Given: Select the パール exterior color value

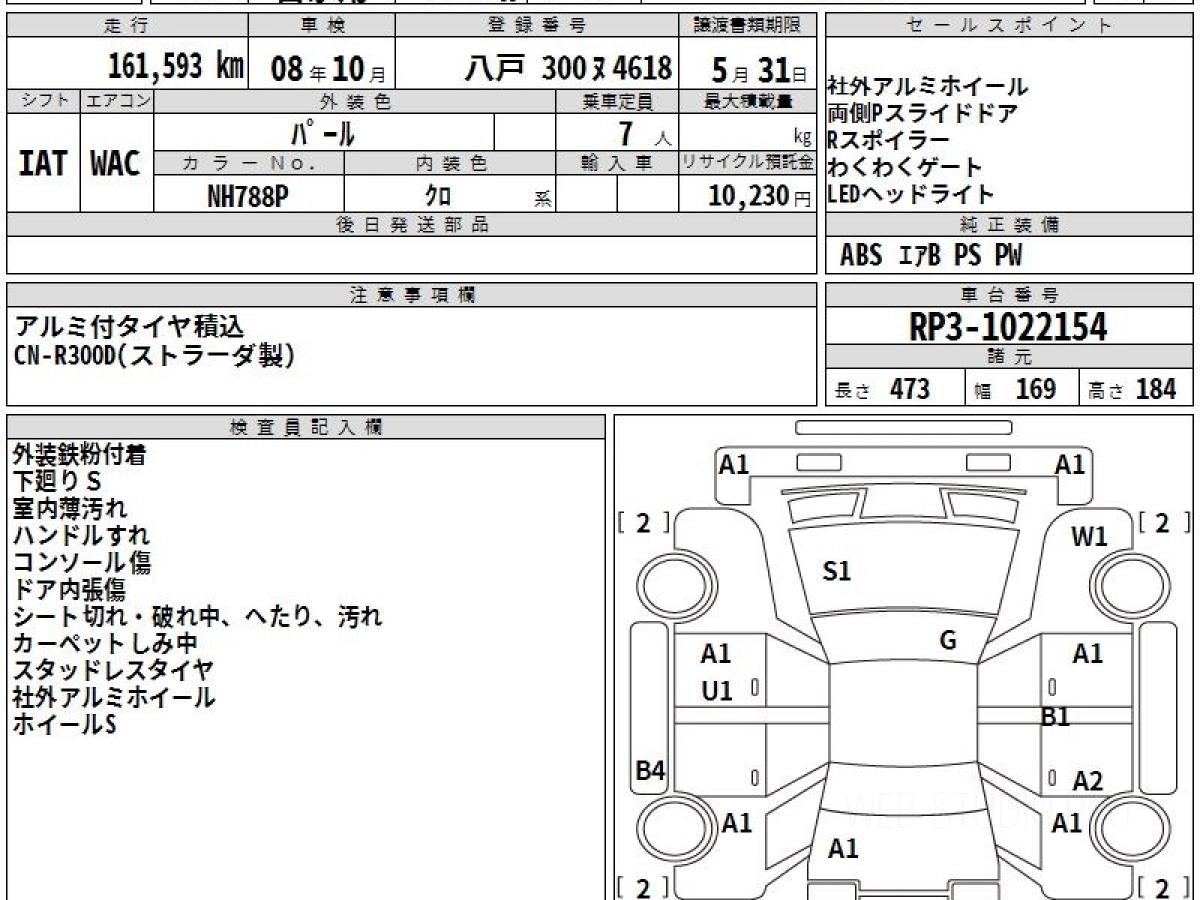Looking at the screenshot, I should pyautogui.click(x=323, y=132).
